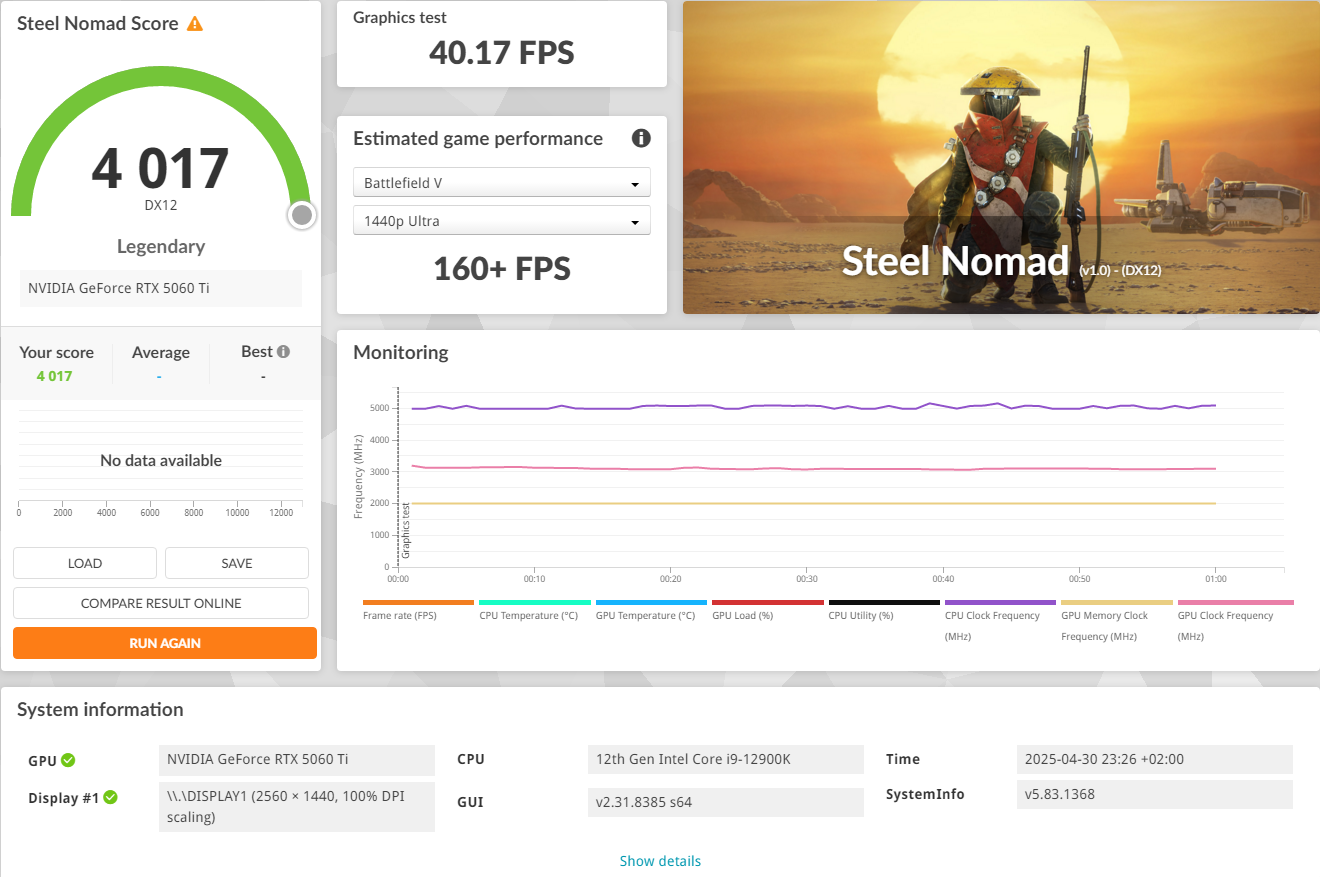Image resolution: width=1320 pixels, height=877 pixels.
Task: Click the green checkmark next to Display #1
Action: 111,797
